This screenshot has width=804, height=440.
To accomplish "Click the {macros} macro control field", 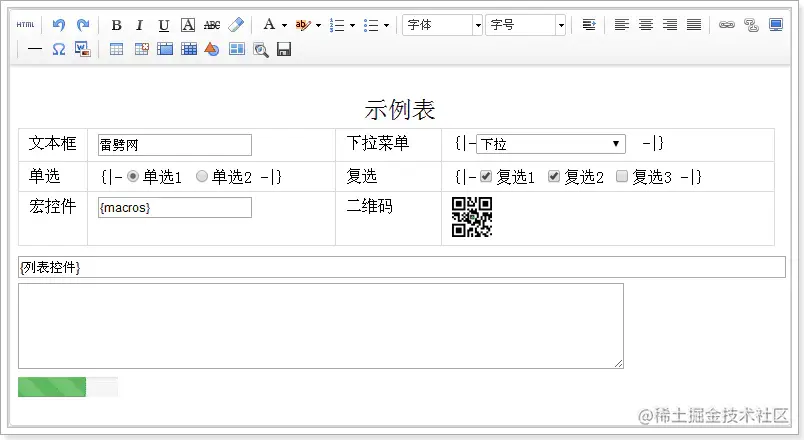I will pos(175,208).
